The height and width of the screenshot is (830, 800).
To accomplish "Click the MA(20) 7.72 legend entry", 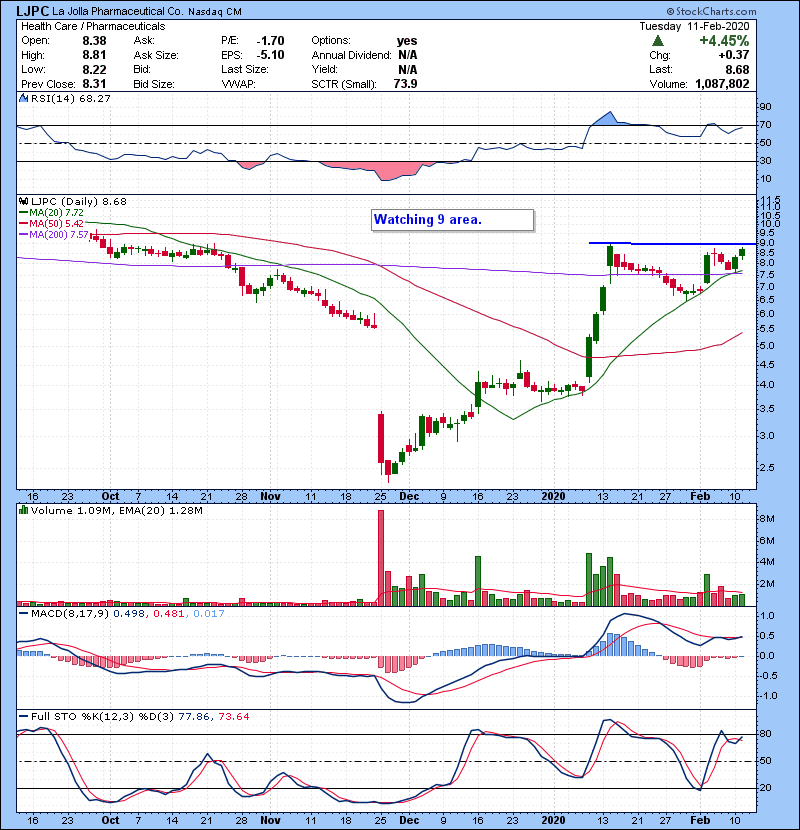I will point(53,213).
